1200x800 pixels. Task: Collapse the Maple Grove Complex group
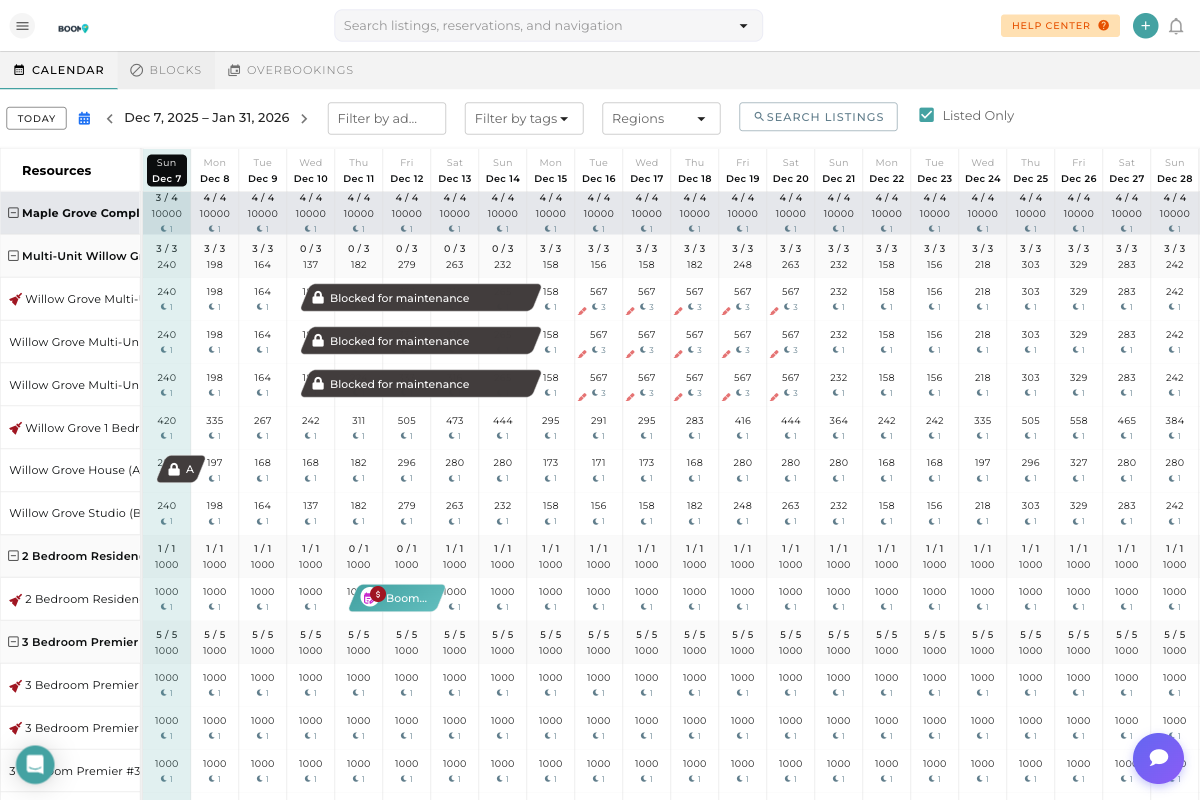click(14, 213)
